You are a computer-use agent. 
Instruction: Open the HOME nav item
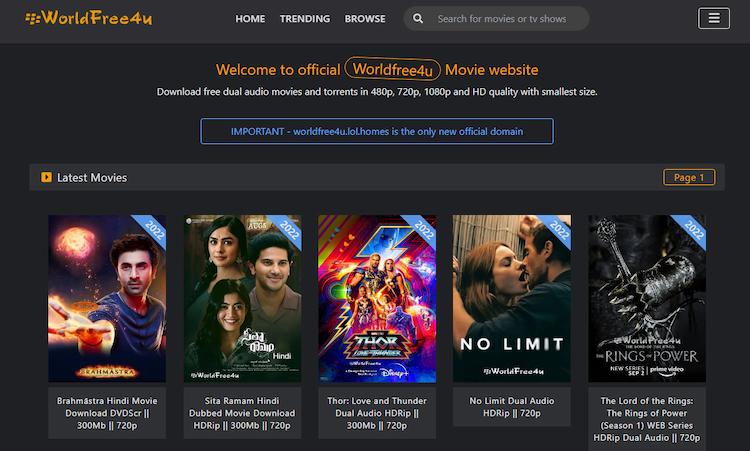(250, 18)
